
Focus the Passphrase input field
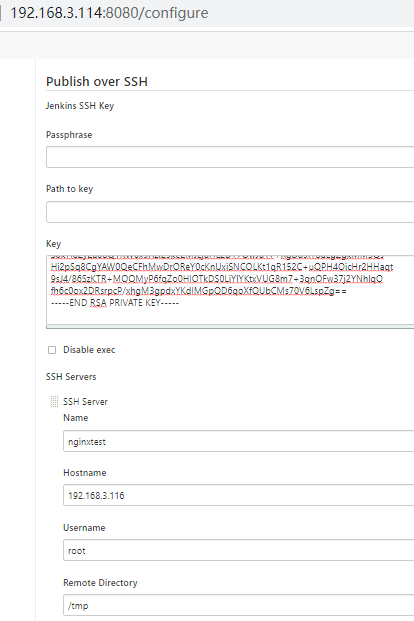tap(230, 157)
